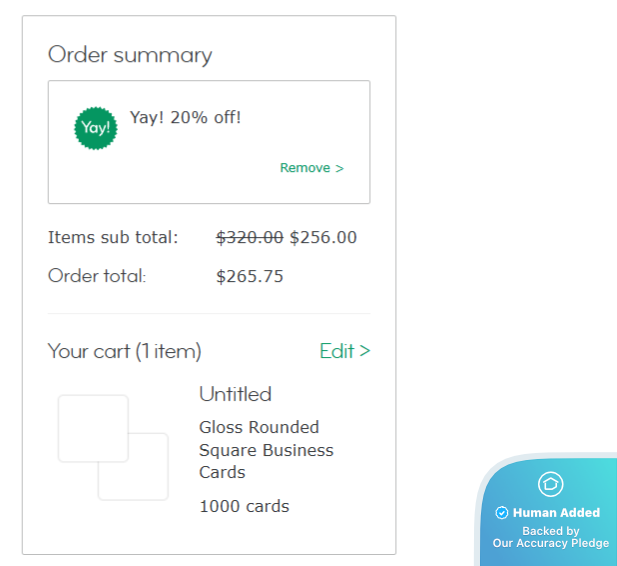Click the Your cart (1 item) heading
Screen dimensions: 617x566
point(125,351)
